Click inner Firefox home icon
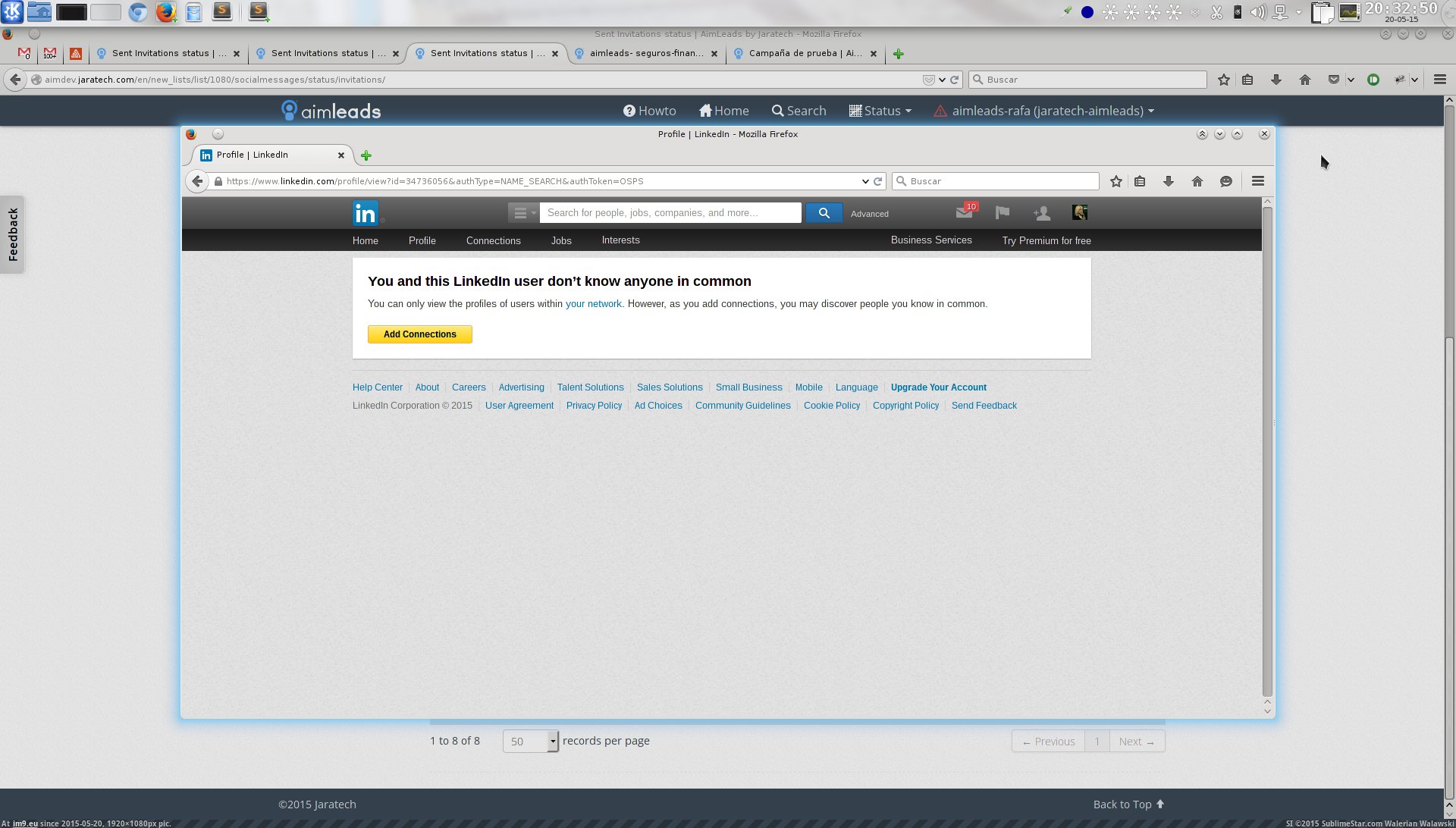Viewport: 1456px width, 828px height. (x=1197, y=181)
